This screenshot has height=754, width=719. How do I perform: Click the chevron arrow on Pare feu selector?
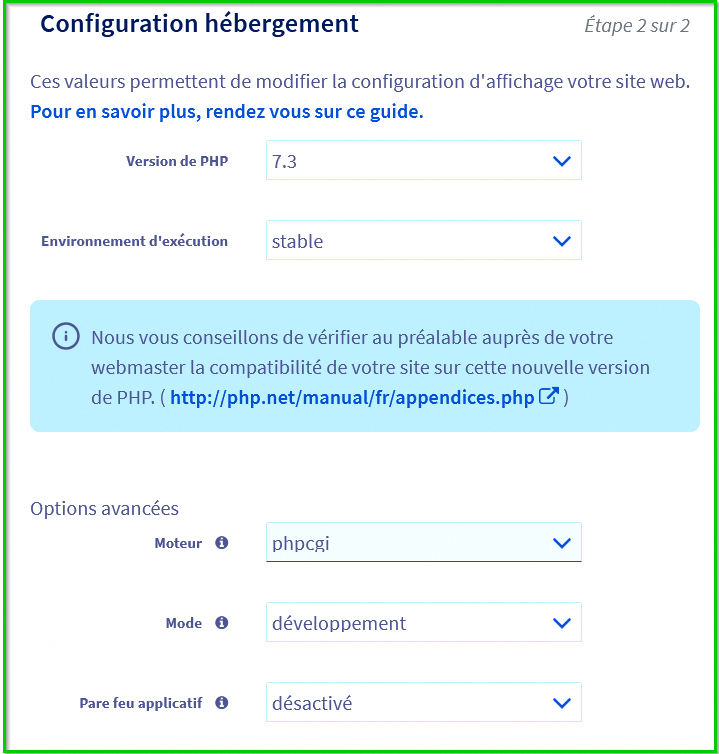(561, 703)
